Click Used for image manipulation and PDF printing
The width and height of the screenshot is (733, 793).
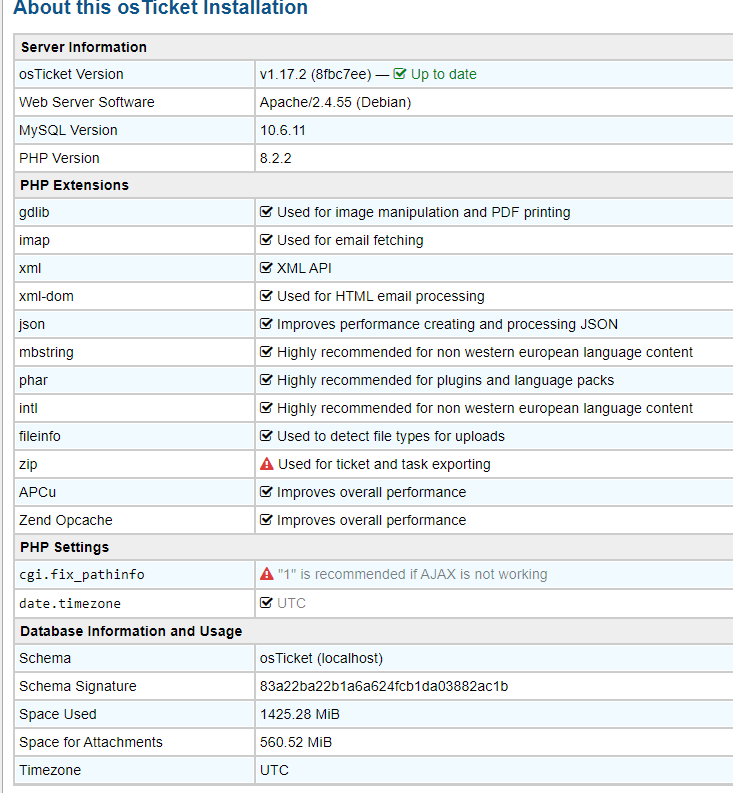pyautogui.click(x=424, y=212)
